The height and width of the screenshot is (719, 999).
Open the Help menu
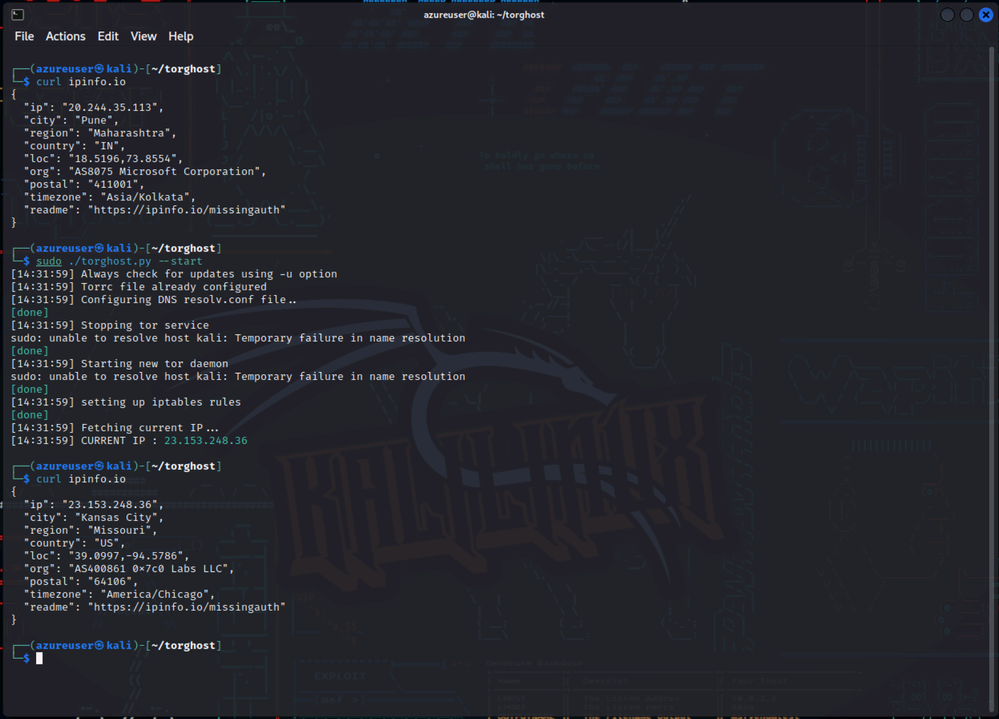click(x=181, y=36)
